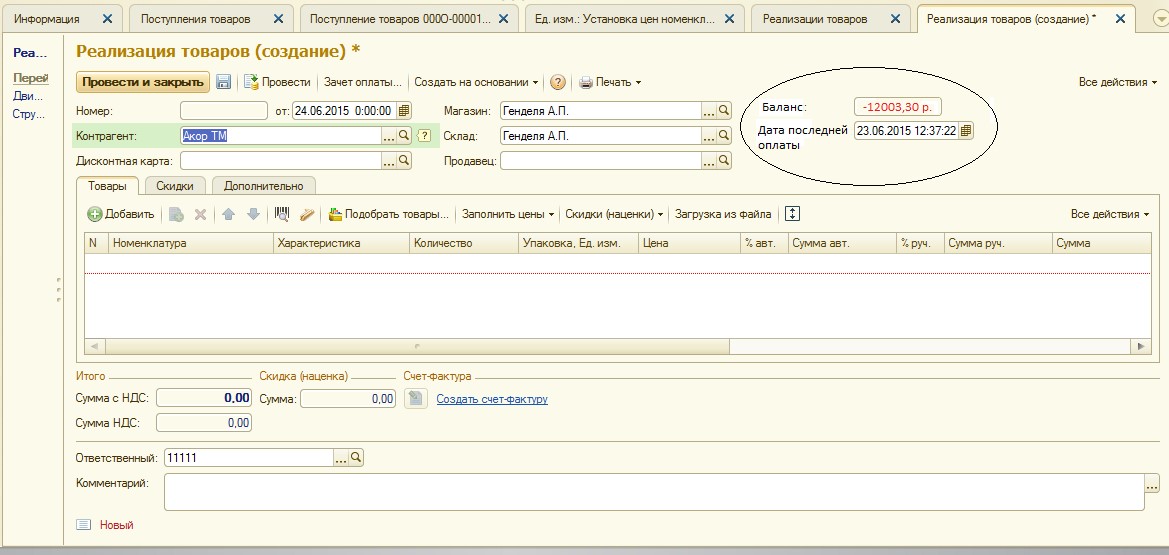Click calendar icon beside last payment date
Image resolution: width=1169 pixels, height=555 pixels.
click(x=966, y=131)
